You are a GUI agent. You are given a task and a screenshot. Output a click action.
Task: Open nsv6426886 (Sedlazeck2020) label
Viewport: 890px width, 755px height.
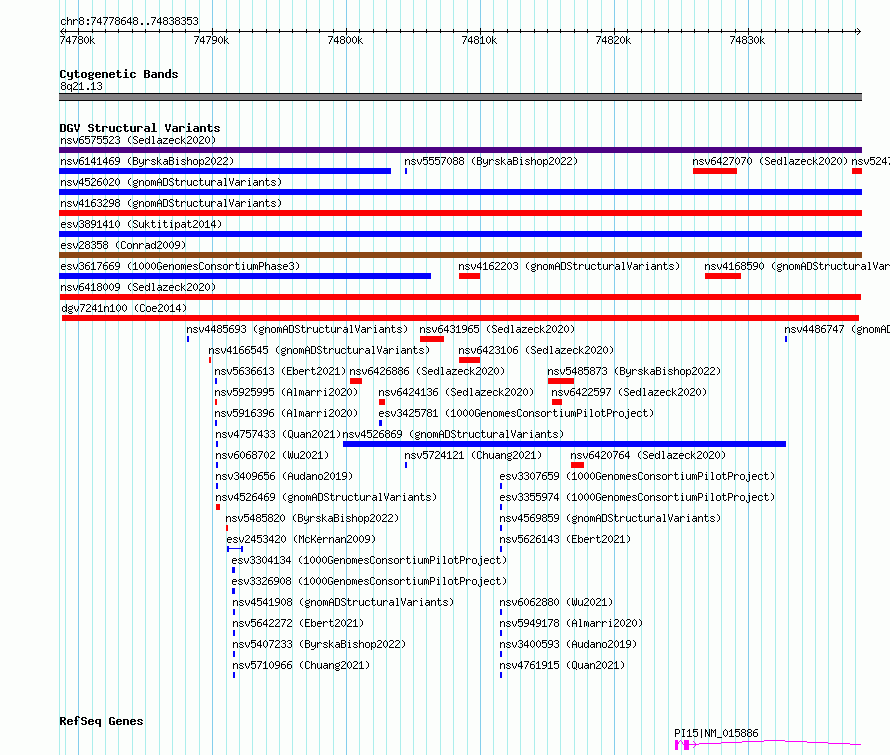(x=427, y=371)
